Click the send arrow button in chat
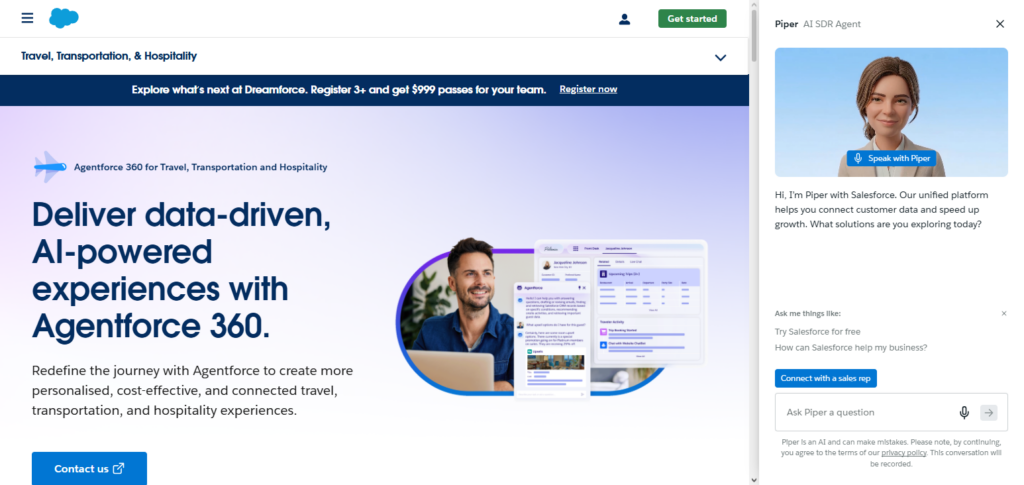The image size is (1024, 485). pos(989,413)
